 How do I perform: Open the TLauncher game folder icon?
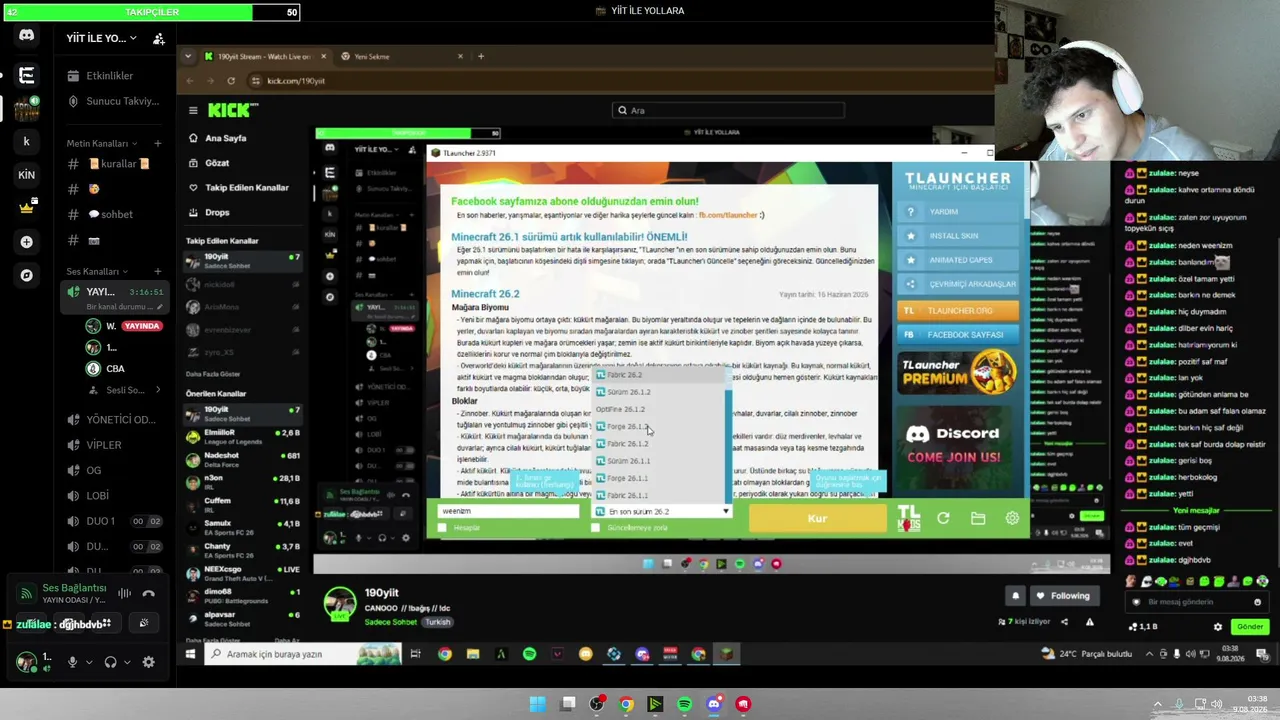(978, 518)
